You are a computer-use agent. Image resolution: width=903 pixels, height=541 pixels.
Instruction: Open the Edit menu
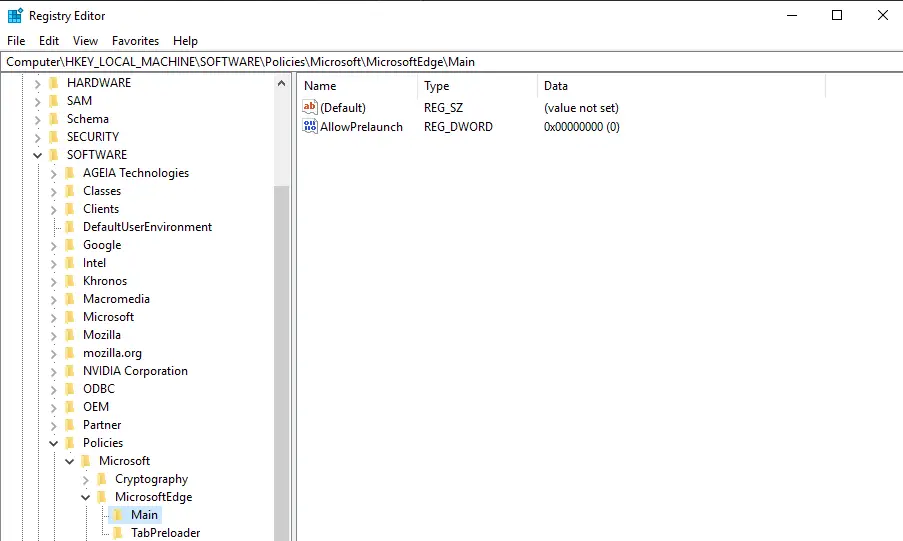pyautogui.click(x=49, y=41)
